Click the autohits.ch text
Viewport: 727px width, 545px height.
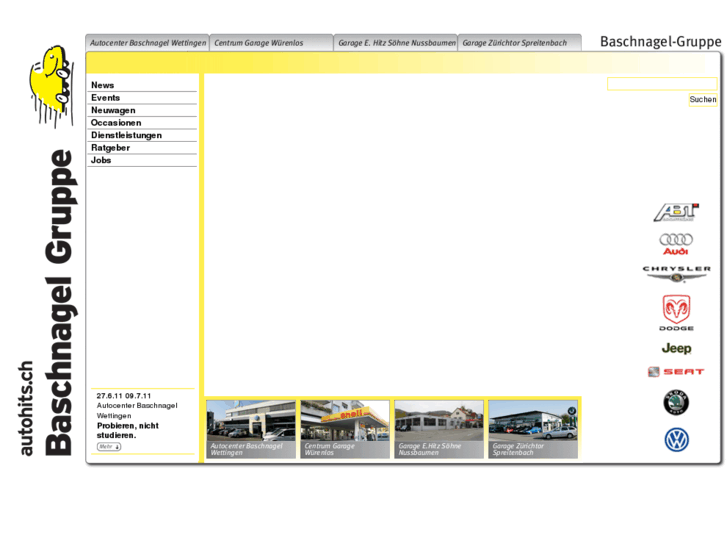pos(26,408)
